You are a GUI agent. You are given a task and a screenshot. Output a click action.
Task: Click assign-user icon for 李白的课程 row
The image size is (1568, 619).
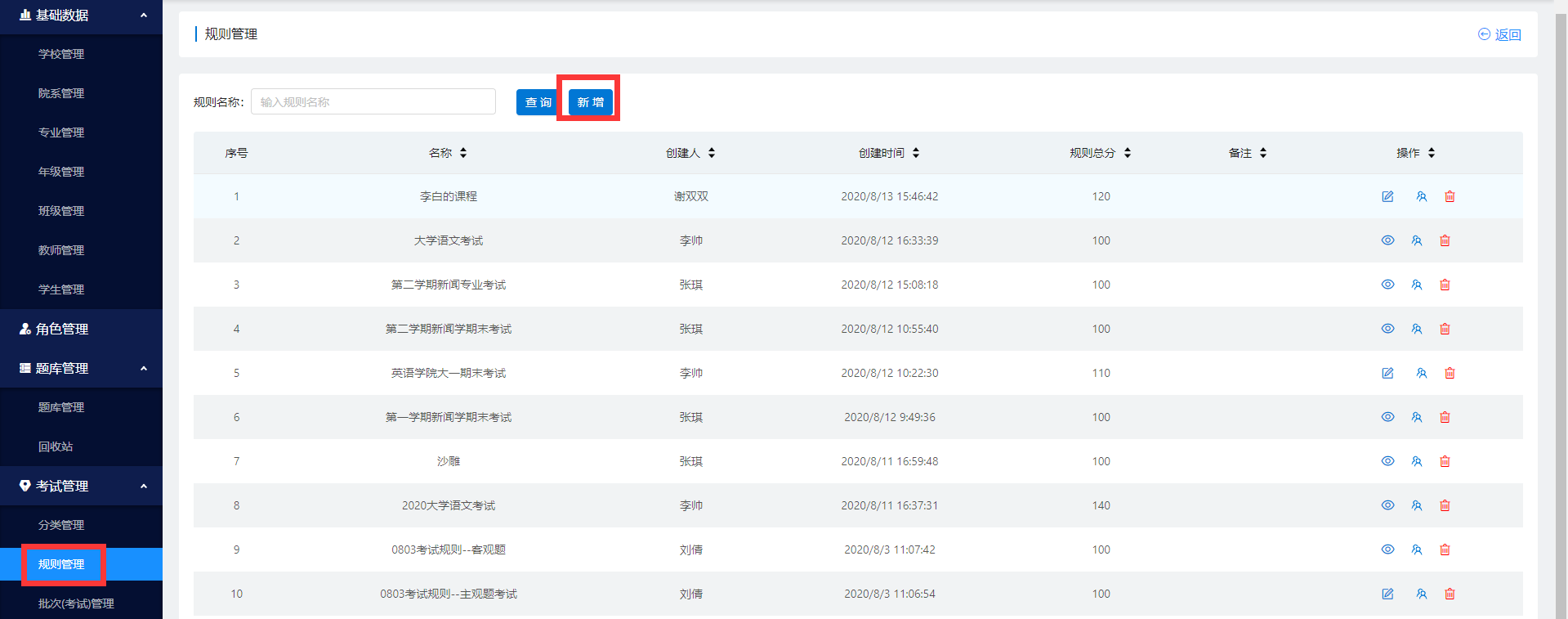point(1422,196)
